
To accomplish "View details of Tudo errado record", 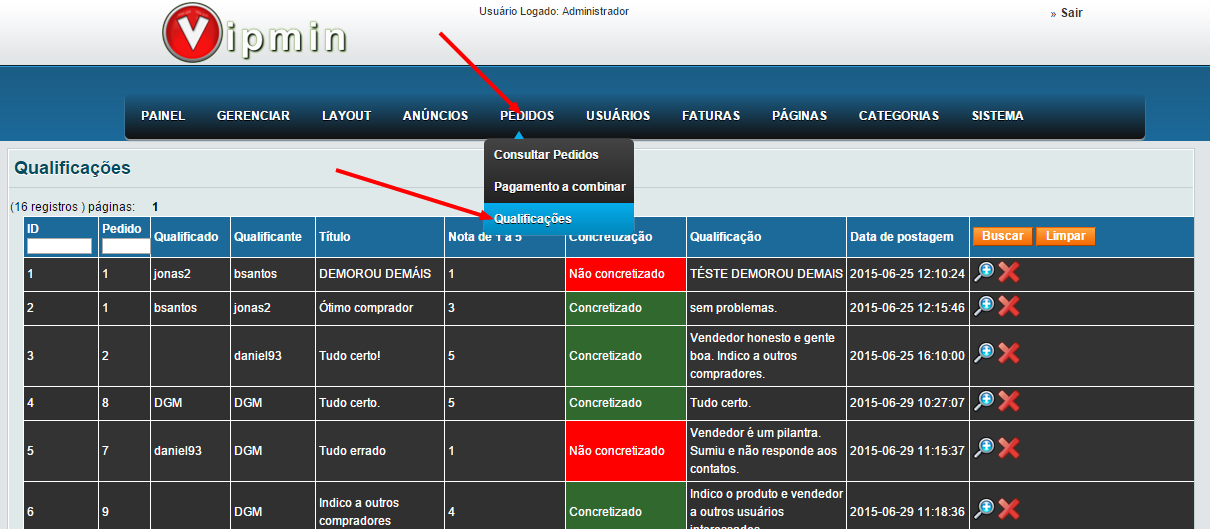I will [984, 449].
